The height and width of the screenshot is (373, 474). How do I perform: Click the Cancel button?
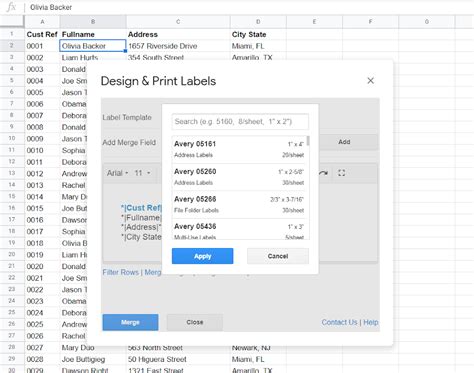278,256
